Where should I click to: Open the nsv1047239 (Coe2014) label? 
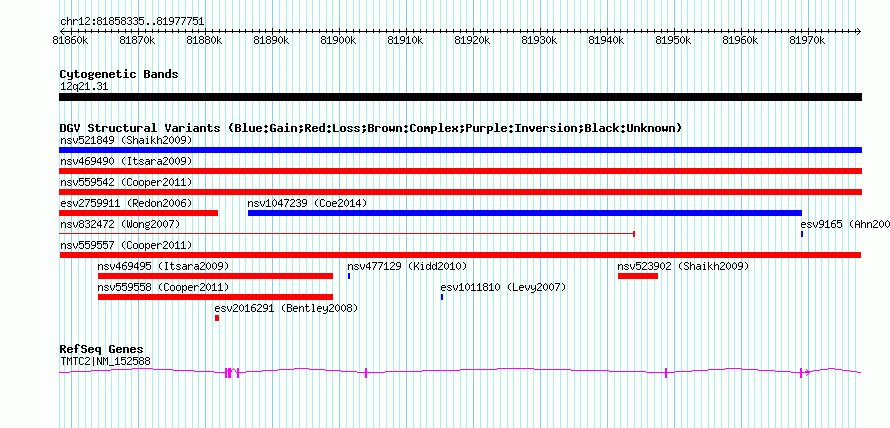coord(308,203)
